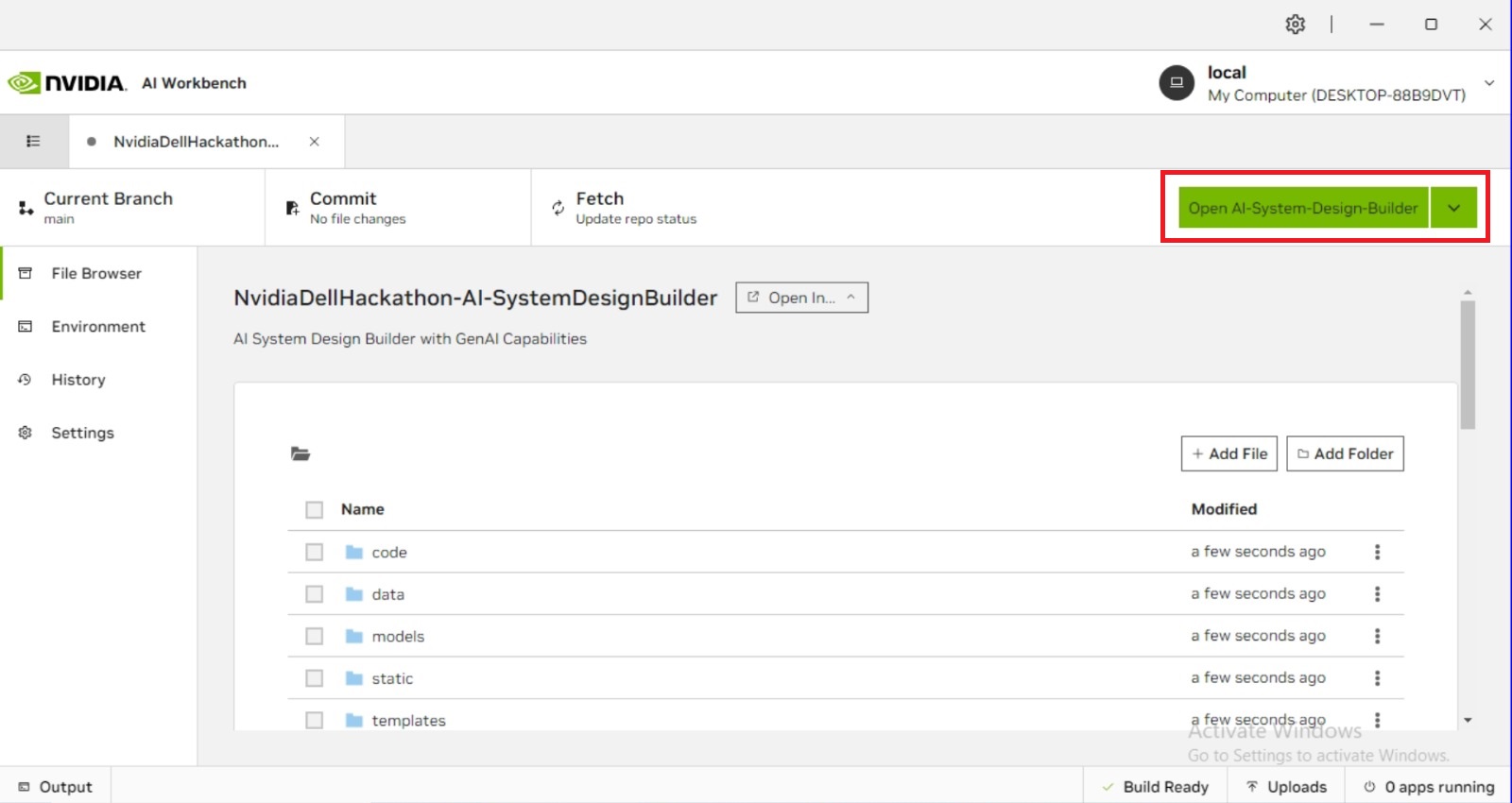Screen dimensions: 1512x803
Task: Click the Add File button
Action: click(x=1229, y=453)
